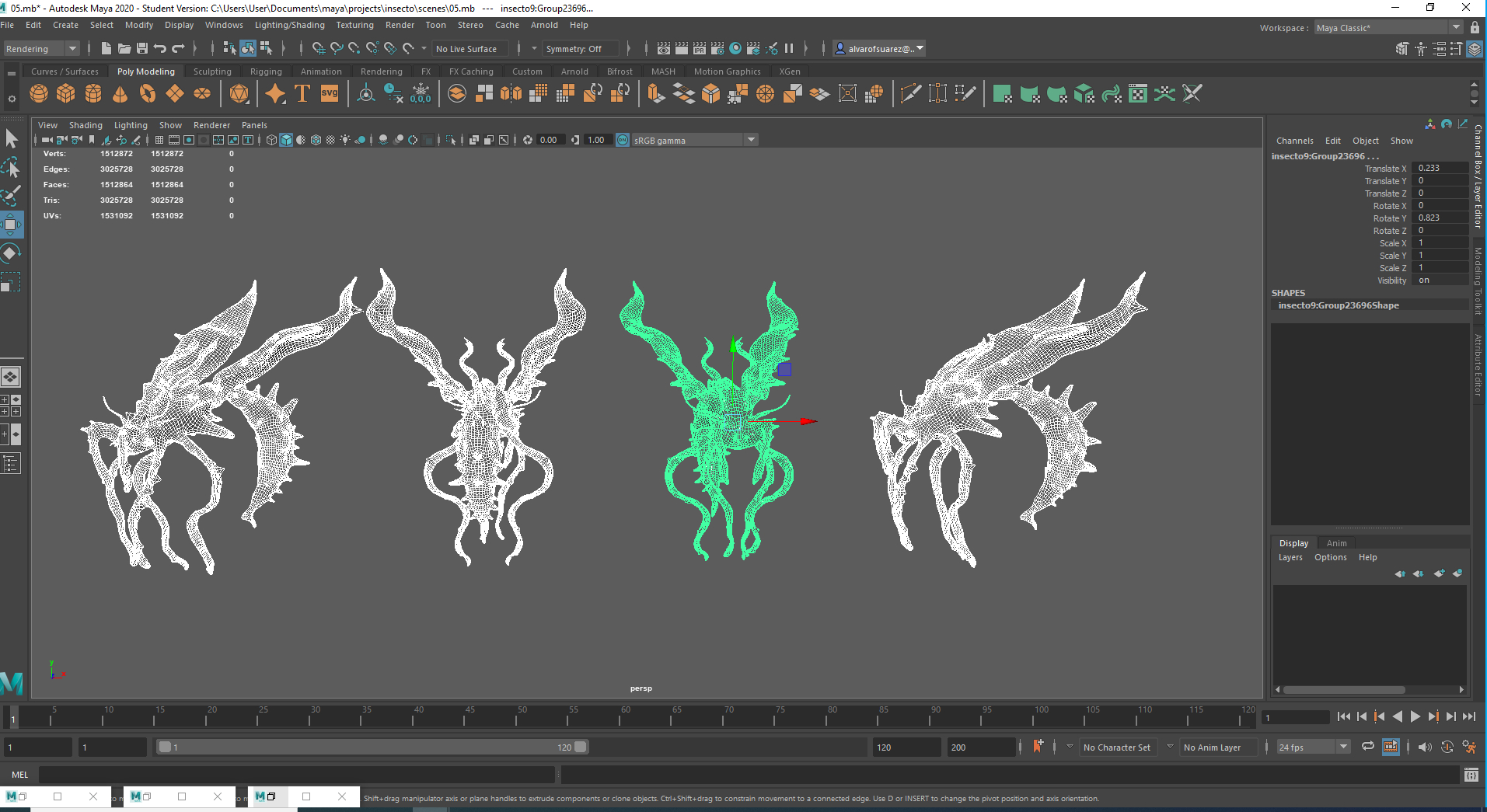
Task: Click the No Character Set button
Action: tap(1118, 747)
